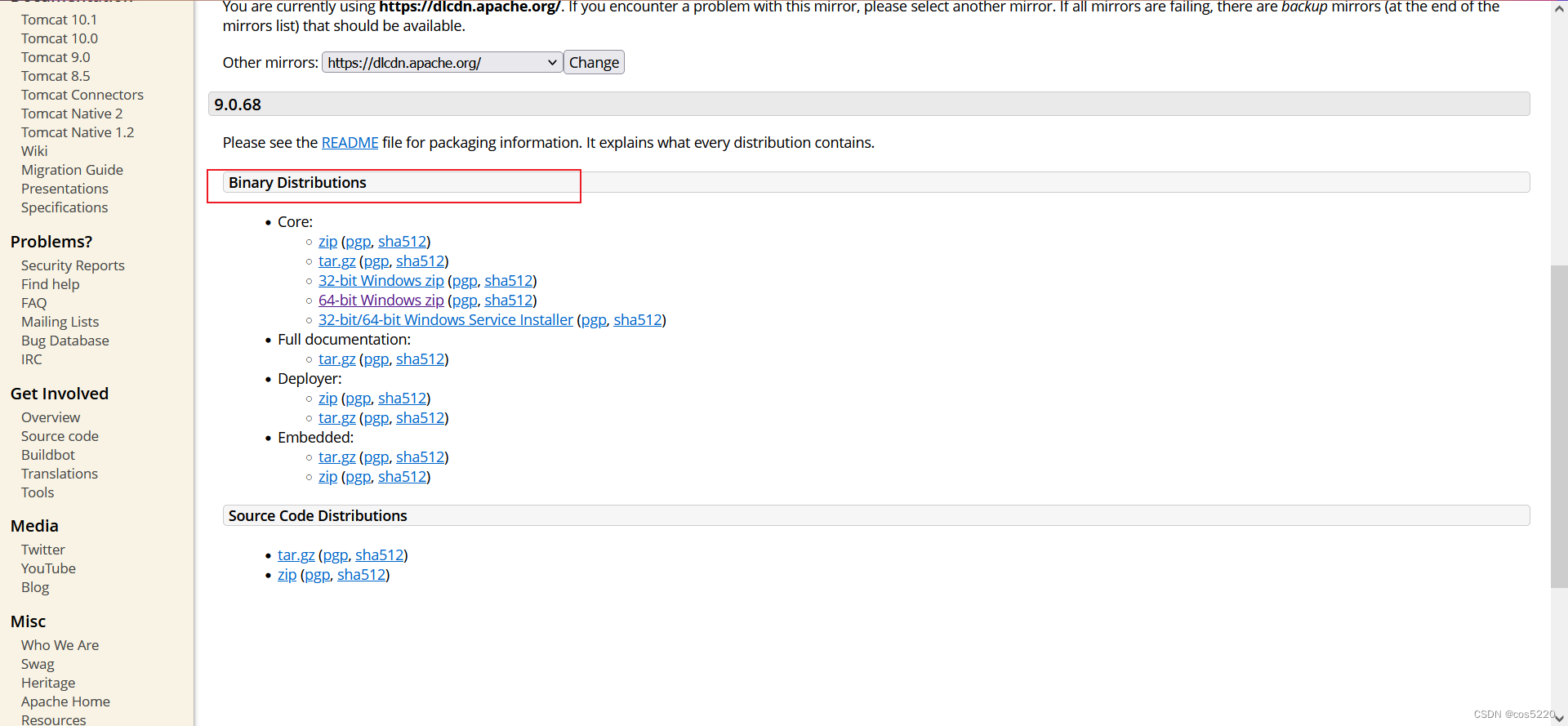Open YouTube media link
This screenshot has width=1568, height=726.
[48, 568]
